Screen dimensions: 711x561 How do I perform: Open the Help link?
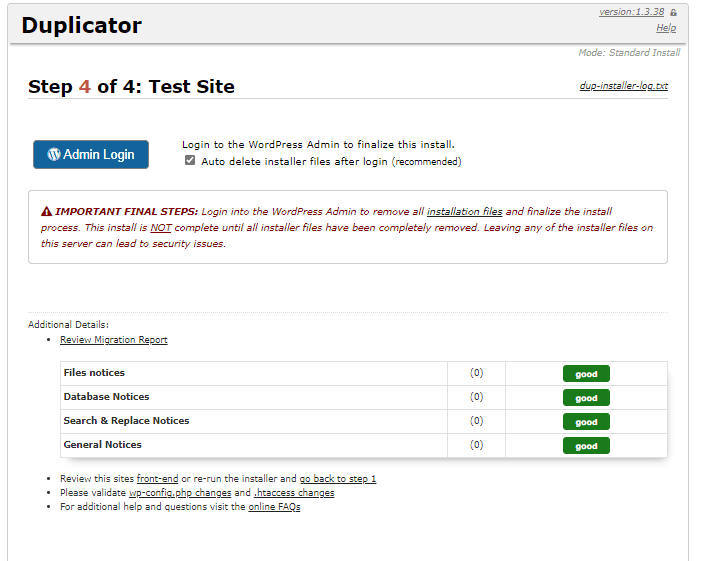[x=666, y=28]
